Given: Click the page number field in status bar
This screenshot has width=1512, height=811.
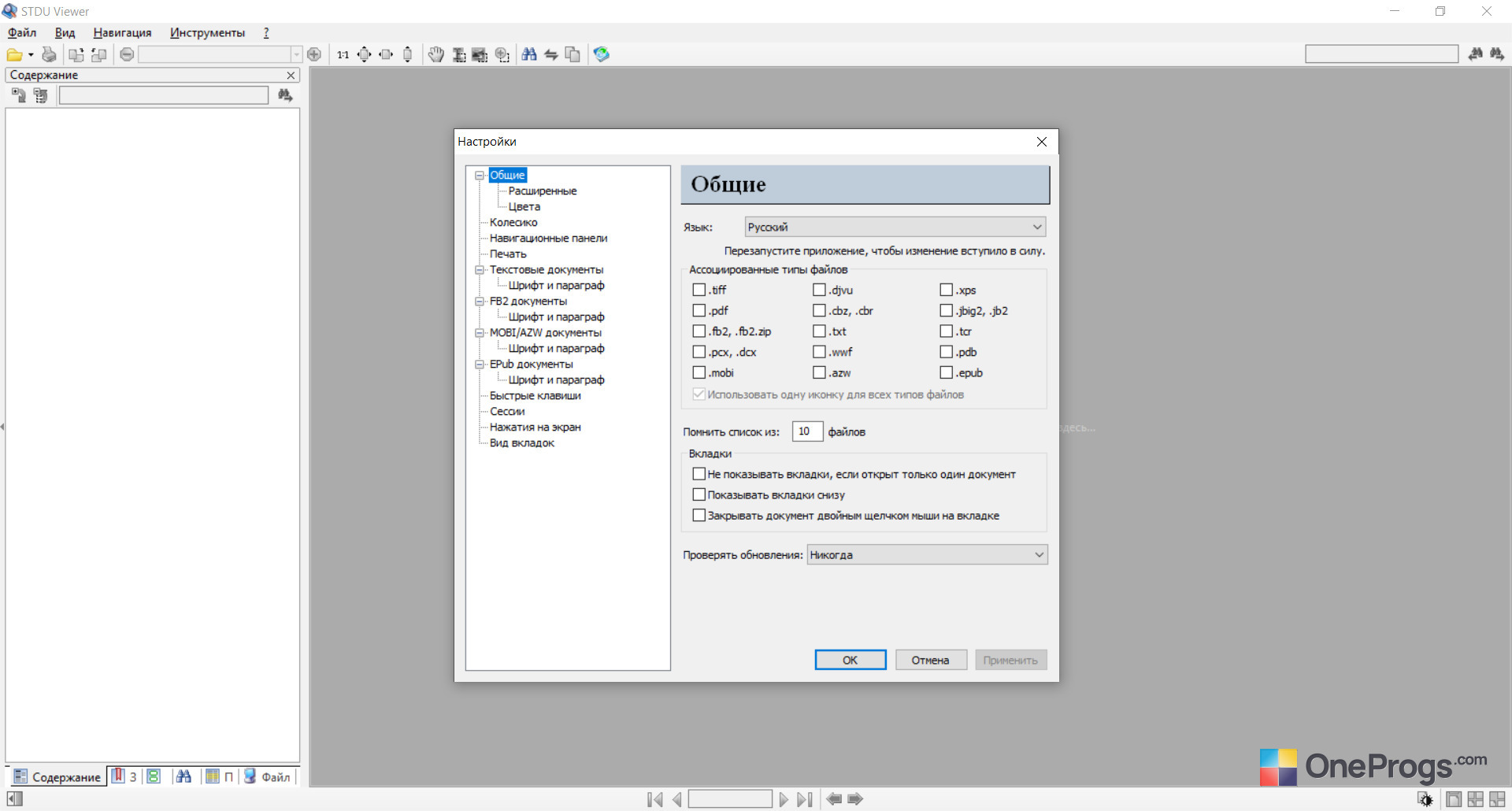Looking at the screenshot, I should 730,799.
